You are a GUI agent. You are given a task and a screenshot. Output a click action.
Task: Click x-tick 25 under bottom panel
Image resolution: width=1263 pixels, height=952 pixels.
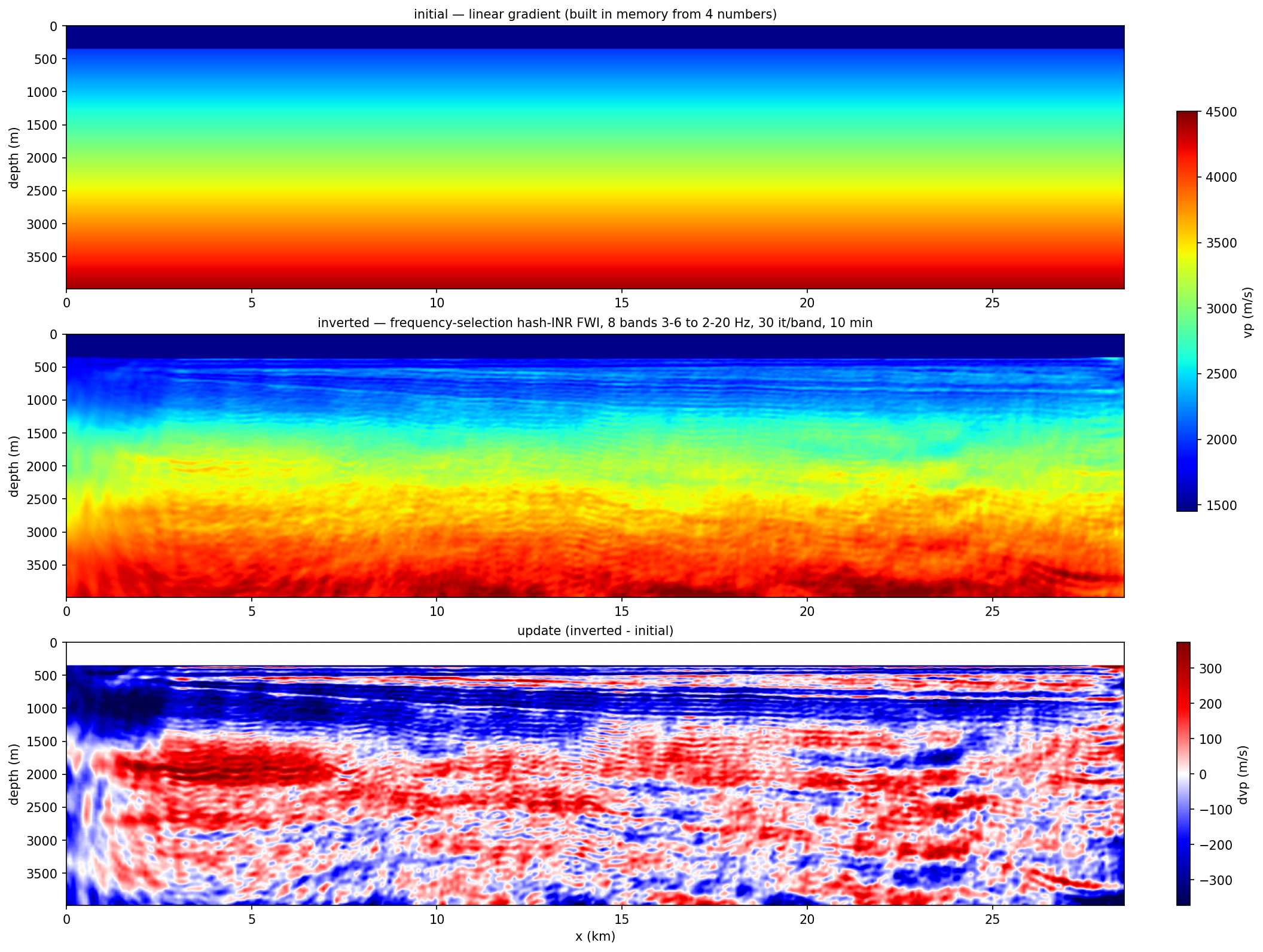point(992,920)
